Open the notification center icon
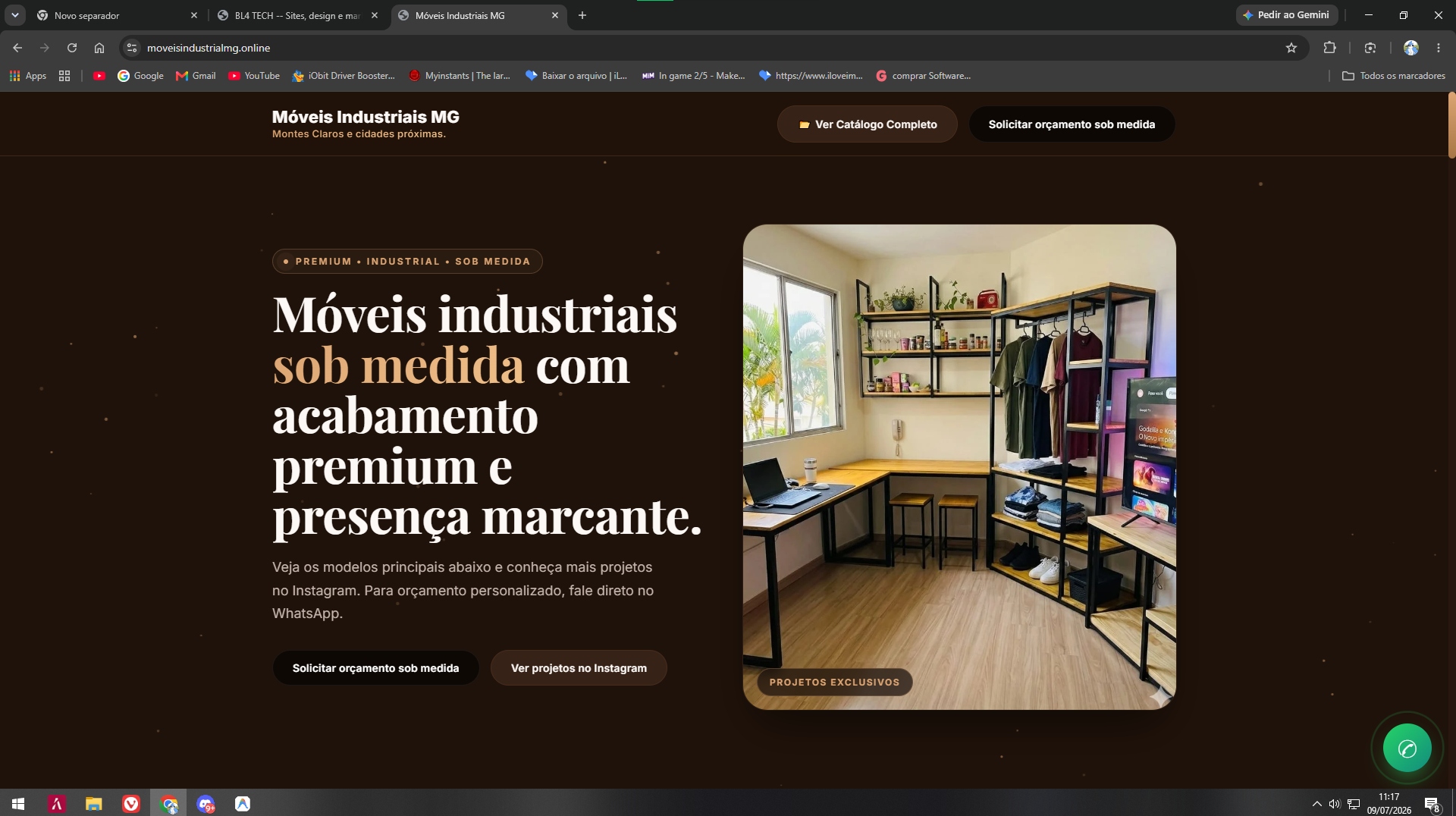 coord(1432,804)
